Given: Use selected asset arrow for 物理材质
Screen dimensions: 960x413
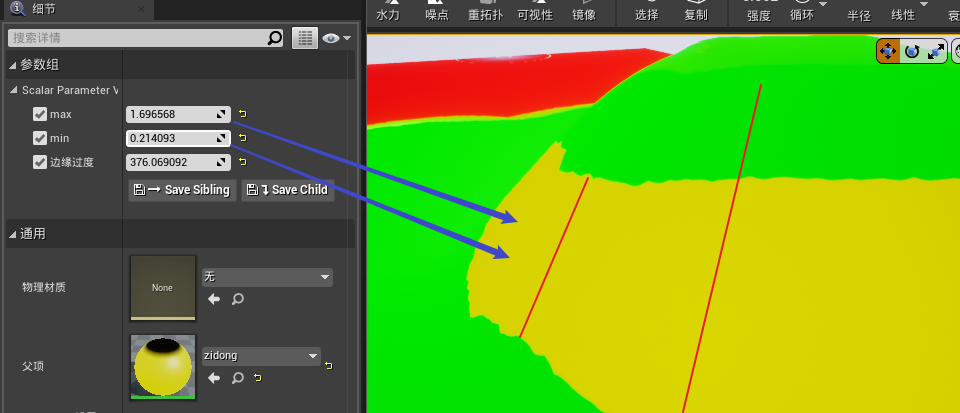Looking at the screenshot, I should click(214, 299).
